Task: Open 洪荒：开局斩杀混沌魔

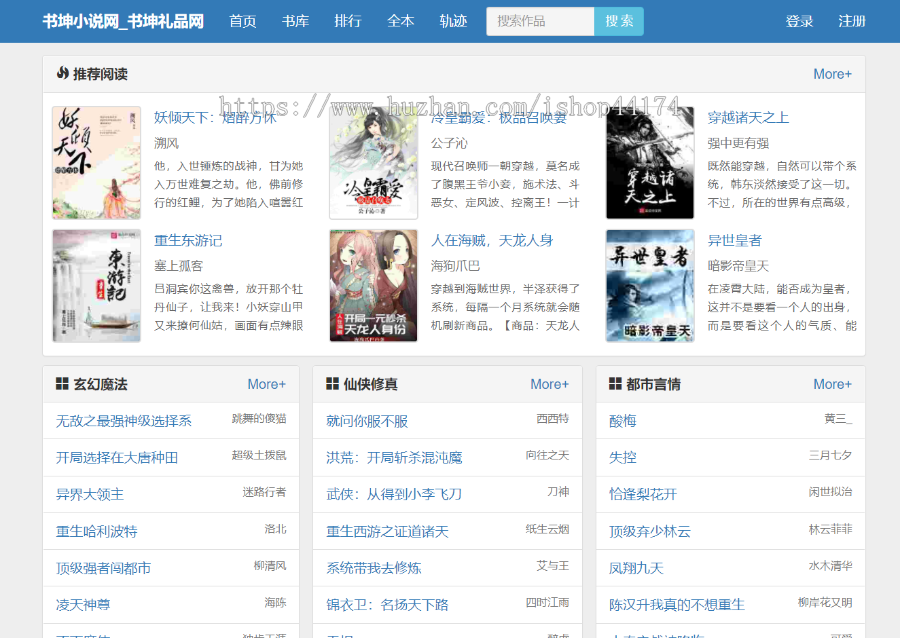Action: click(x=394, y=458)
